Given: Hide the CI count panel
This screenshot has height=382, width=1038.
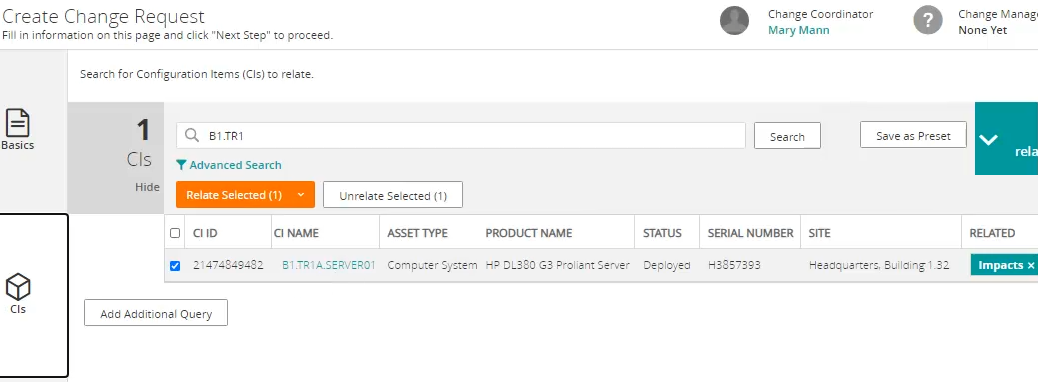Looking at the screenshot, I should [147, 187].
